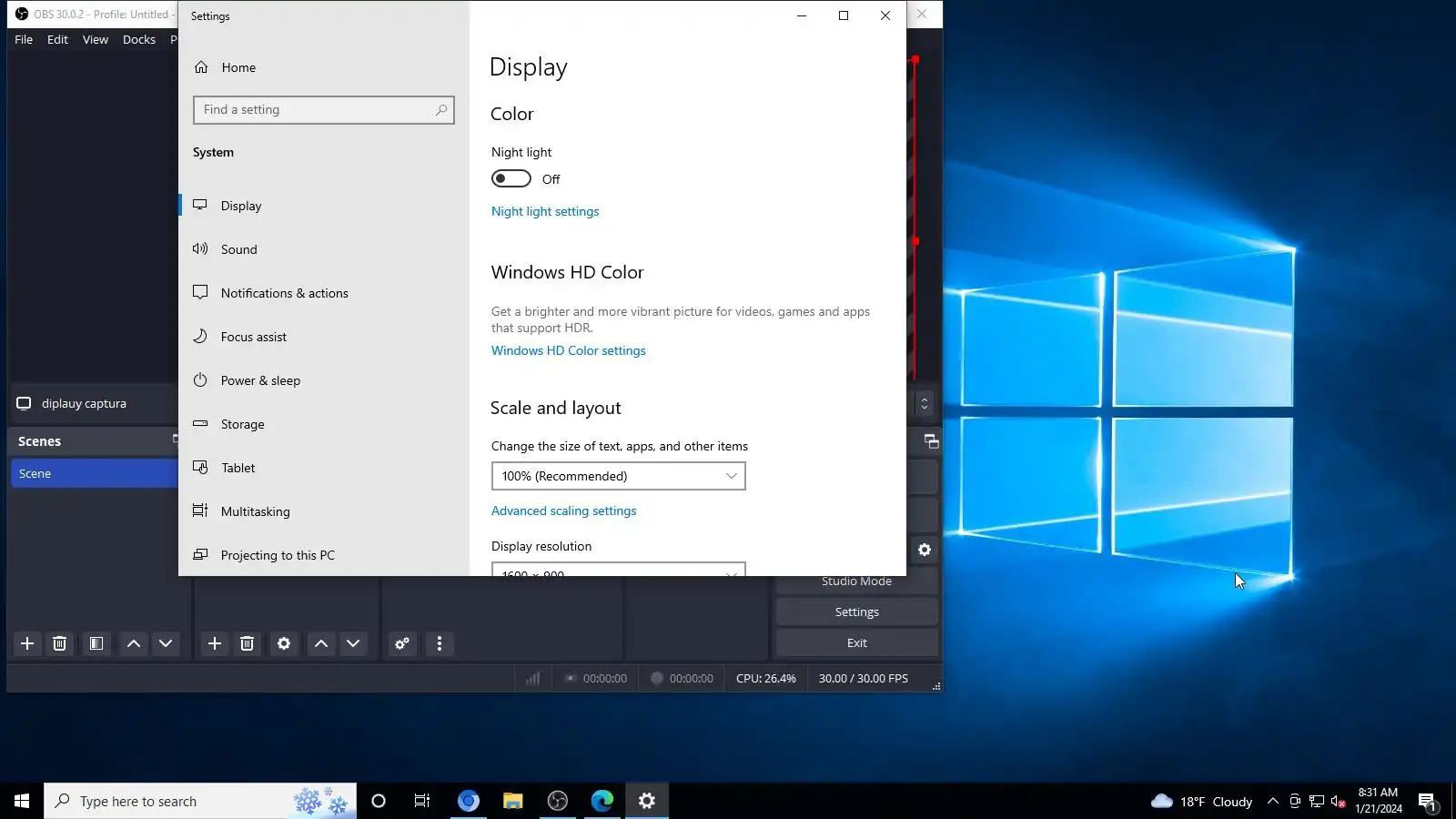Open the audio mixer three-dot menu in OBS
The height and width of the screenshot is (819, 1456).
coord(440,643)
